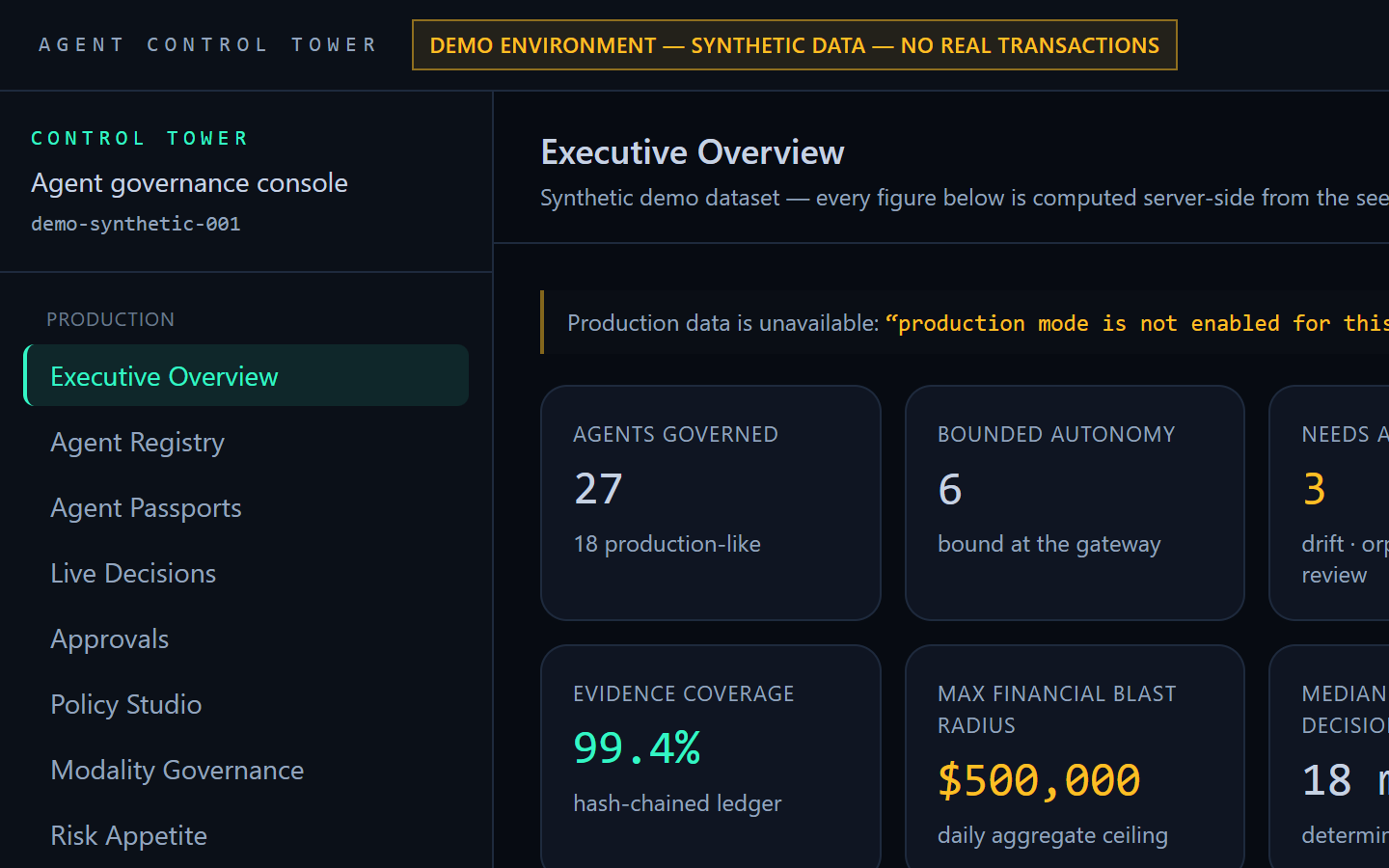The height and width of the screenshot is (868, 1389).
Task: Go to the Agent Registry page
Action: (x=246, y=442)
